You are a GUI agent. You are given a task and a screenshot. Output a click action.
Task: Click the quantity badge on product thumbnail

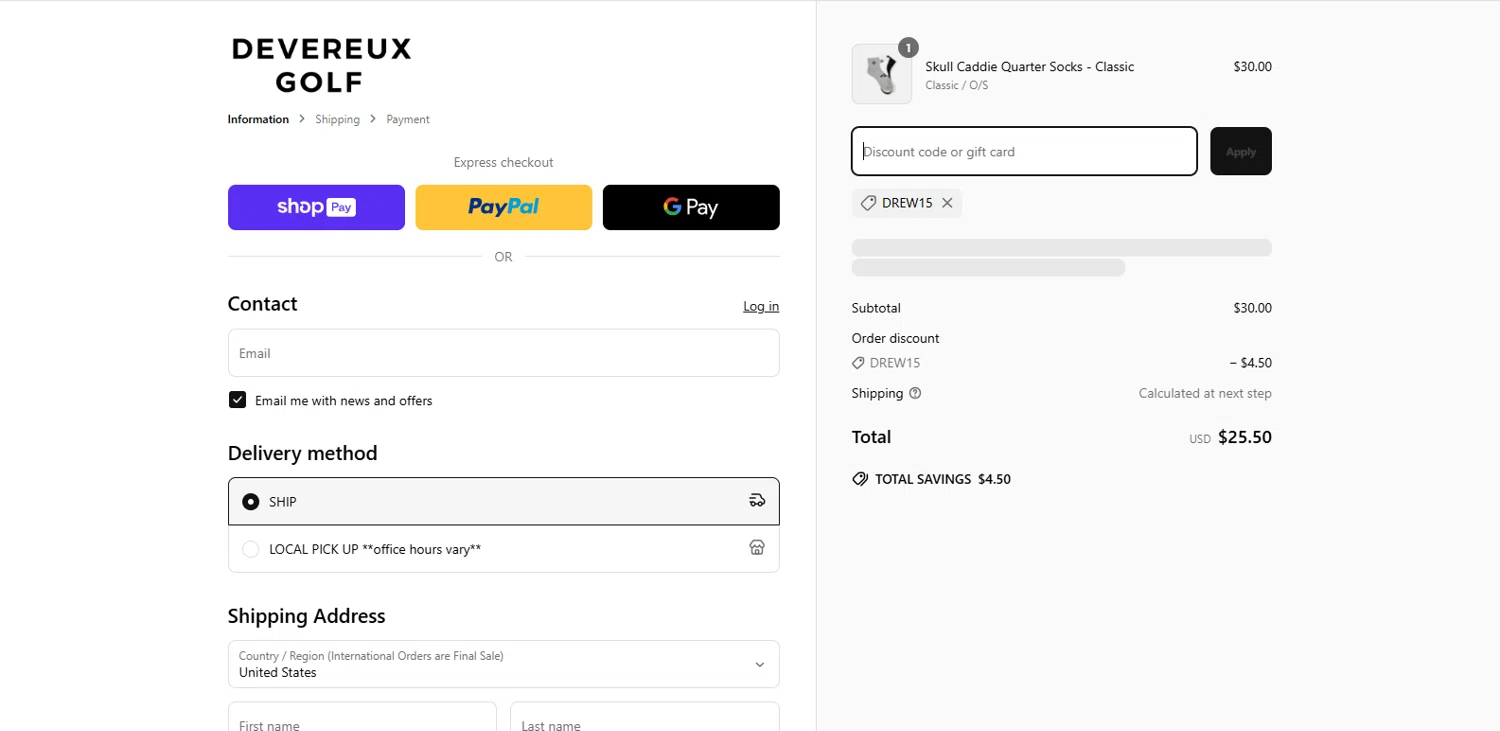tap(908, 47)
